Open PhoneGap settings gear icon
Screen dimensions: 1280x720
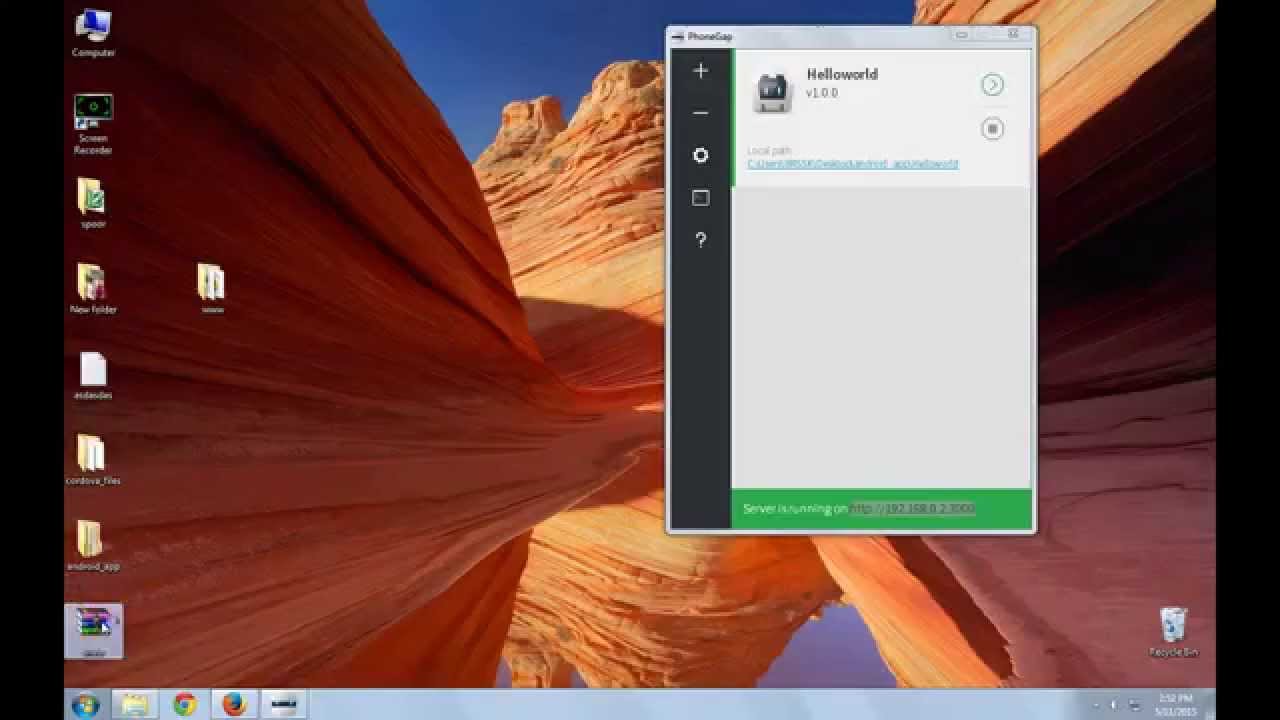[x=701, y=155]
